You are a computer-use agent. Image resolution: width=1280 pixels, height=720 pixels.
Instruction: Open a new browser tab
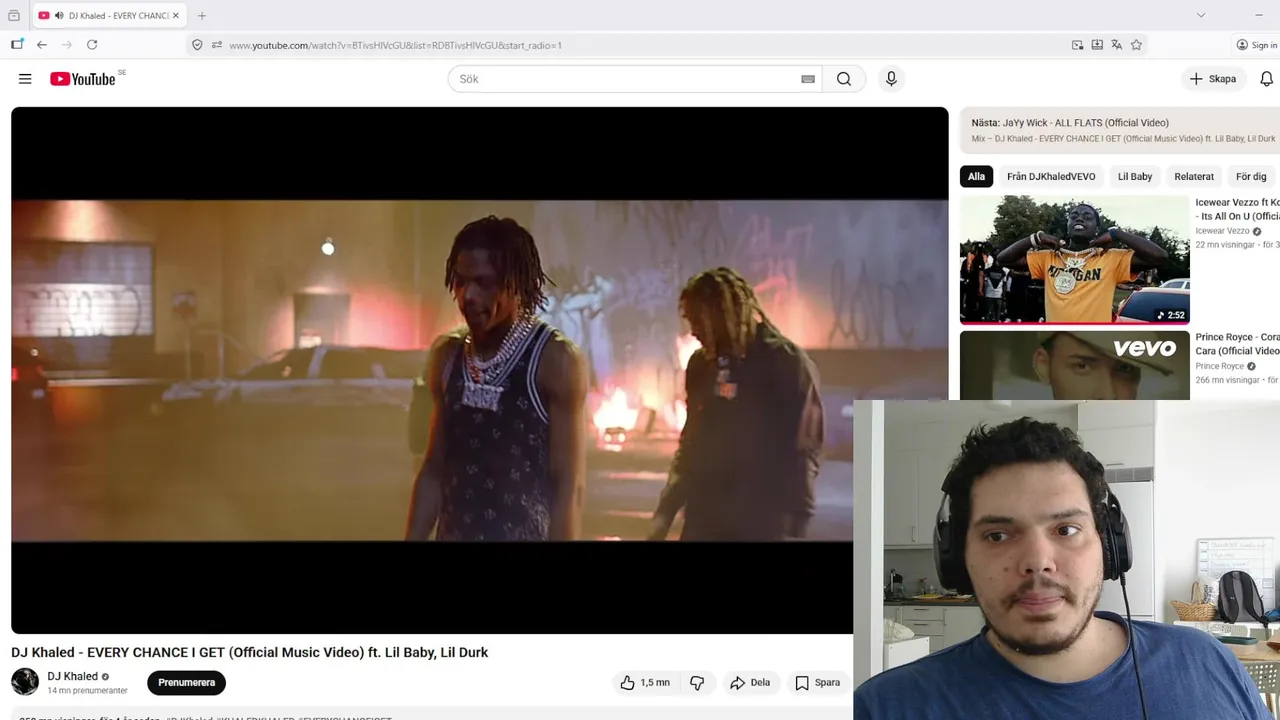point(202,16)
